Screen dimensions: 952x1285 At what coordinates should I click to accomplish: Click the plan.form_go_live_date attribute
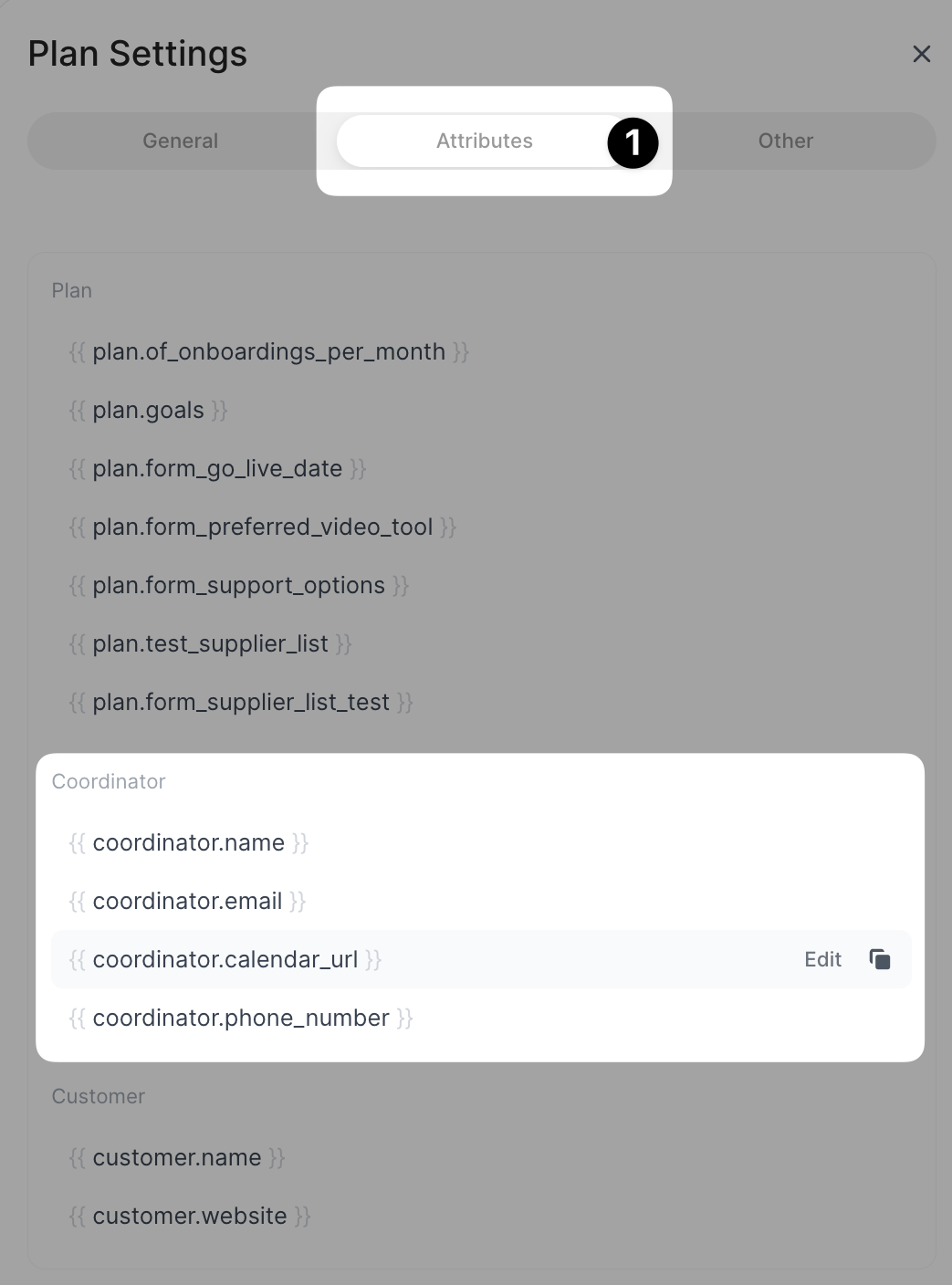pyautogui.click(x=217, y=468)
